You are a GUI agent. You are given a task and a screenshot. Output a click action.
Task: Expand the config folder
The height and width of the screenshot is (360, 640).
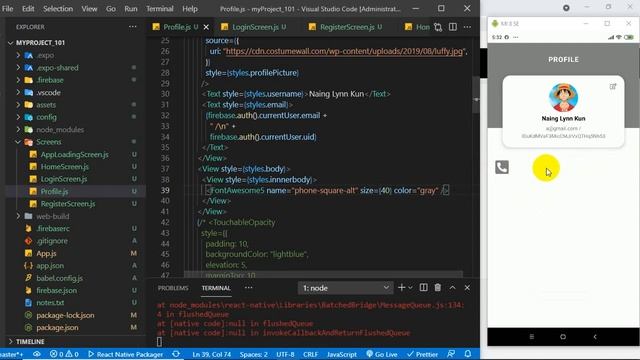pyautogui.click(x=18, y=117)
